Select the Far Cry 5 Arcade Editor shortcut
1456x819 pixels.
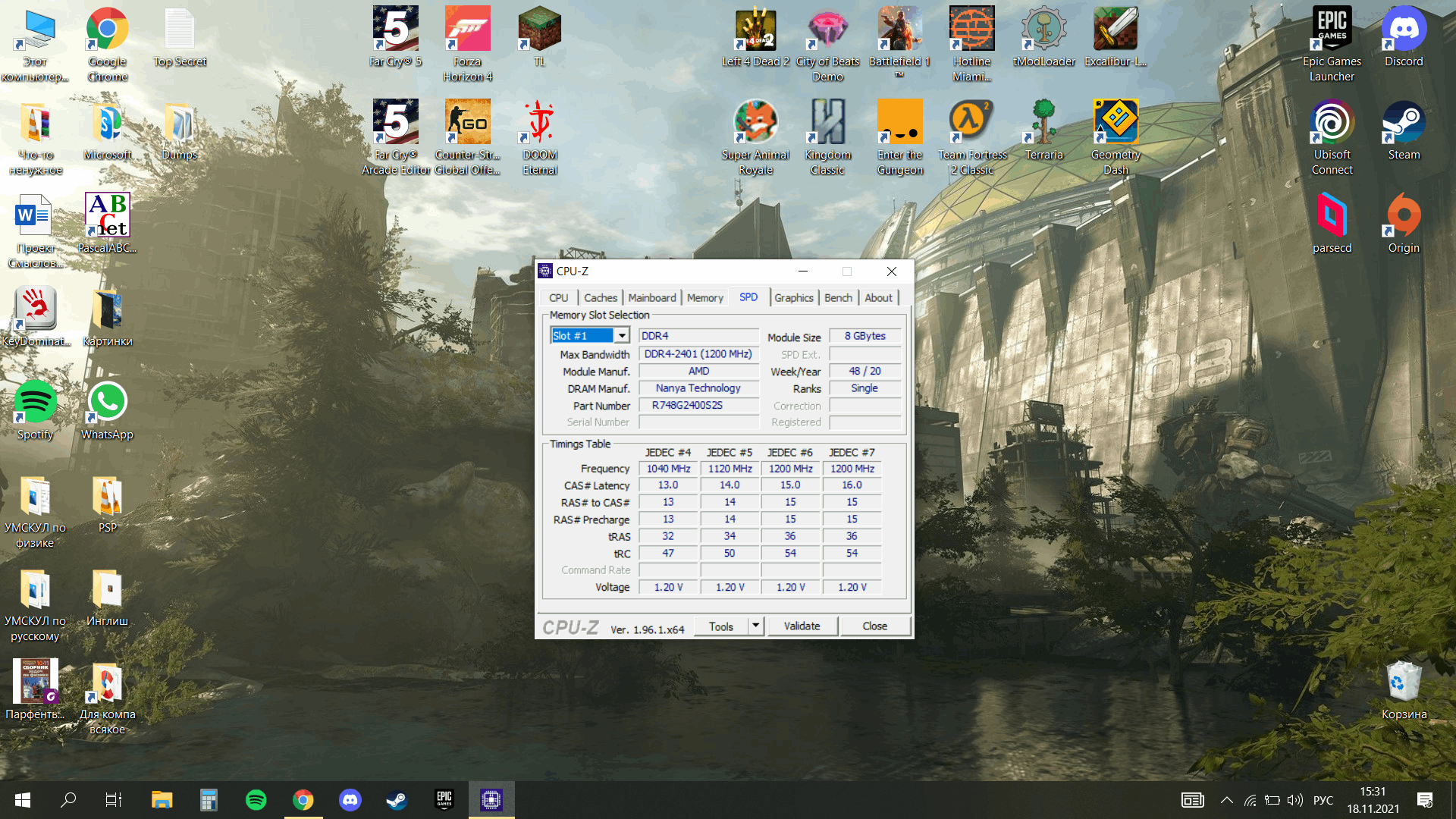click(395, 137)
